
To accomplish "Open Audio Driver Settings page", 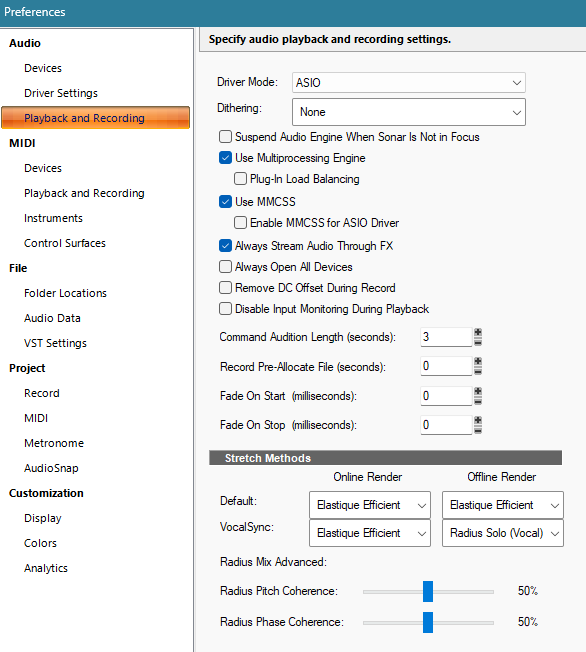I will pyautogui.click(x=61, y=93).
